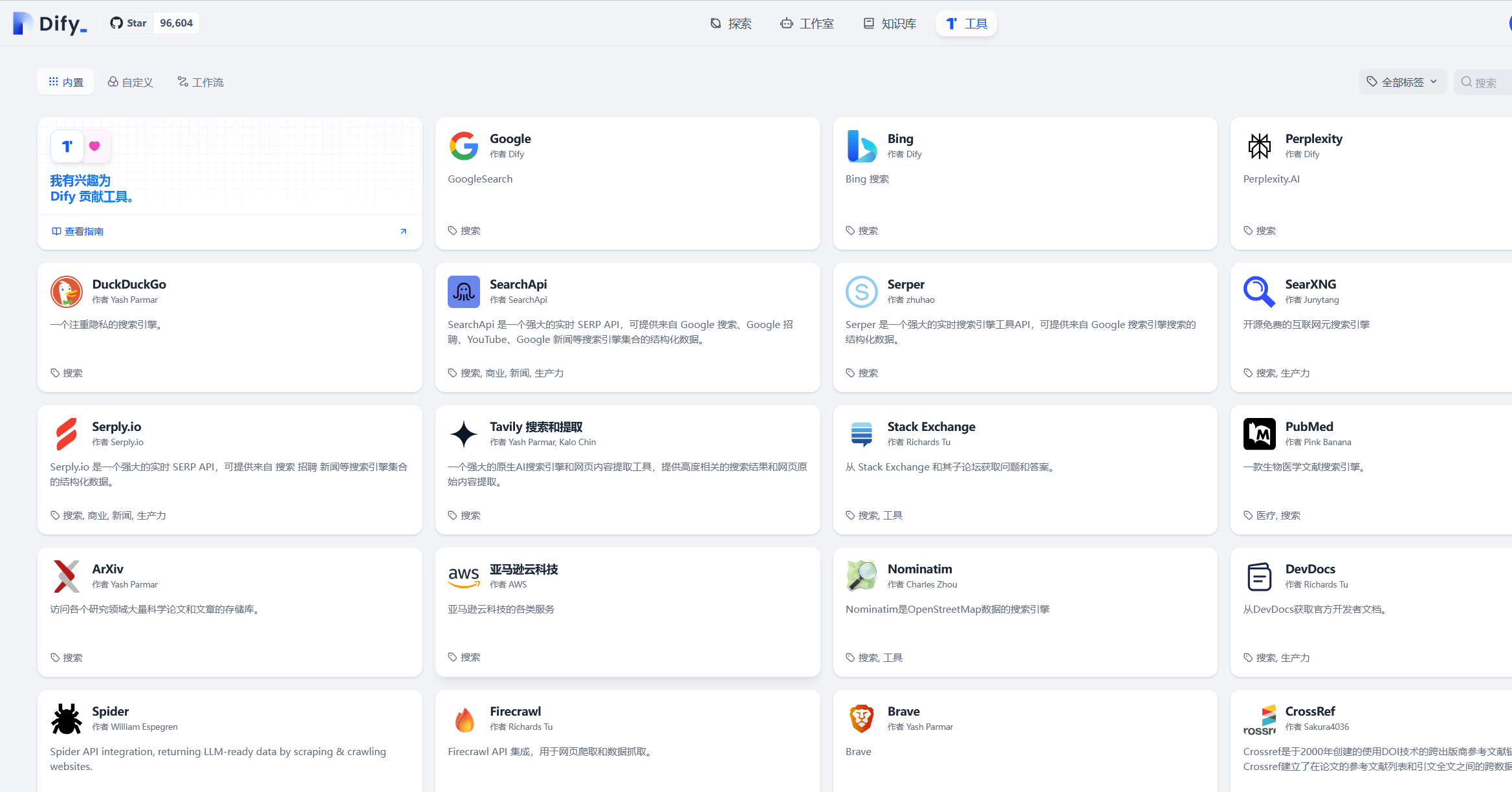The height and width of the screenshot is (792, 1512).
Task: Open the 亚马逊云科技 title
Action: click(524, 569)
